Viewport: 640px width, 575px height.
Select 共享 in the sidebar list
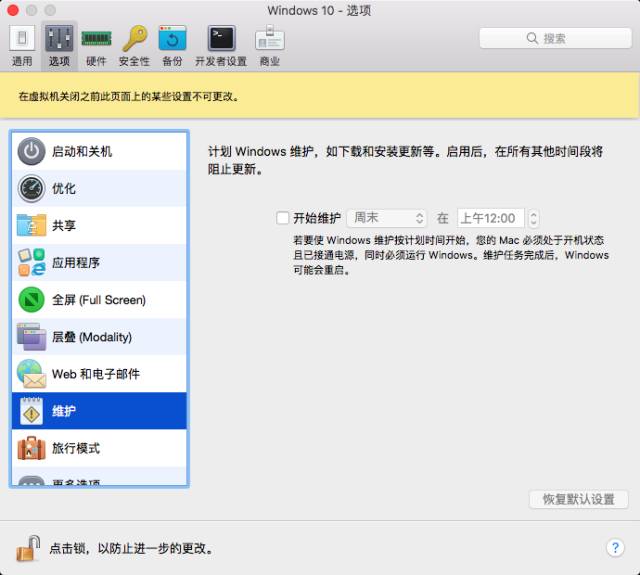pos(99,225)
